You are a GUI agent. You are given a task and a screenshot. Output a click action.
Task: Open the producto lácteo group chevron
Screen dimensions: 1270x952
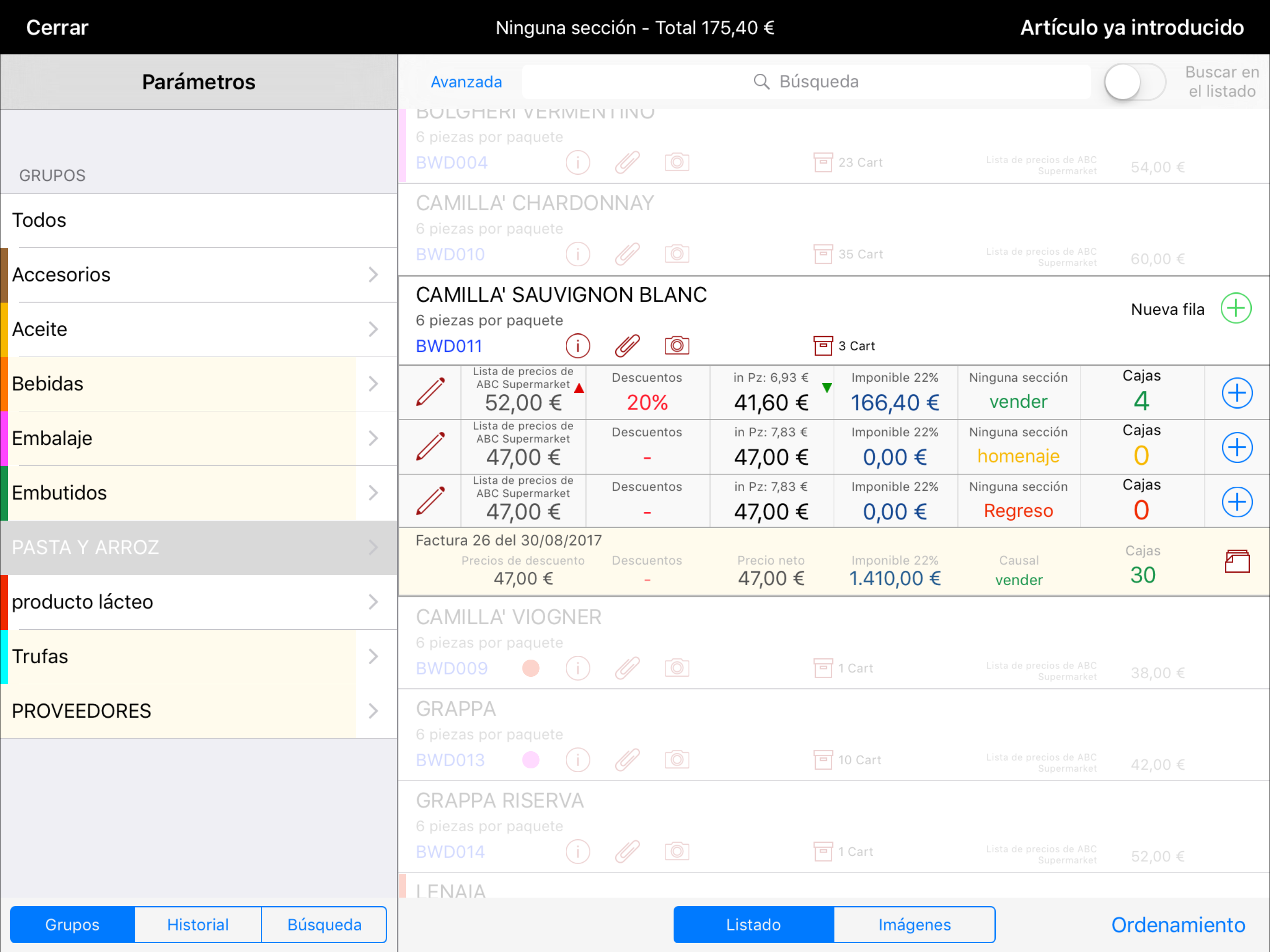coord(373,602)
